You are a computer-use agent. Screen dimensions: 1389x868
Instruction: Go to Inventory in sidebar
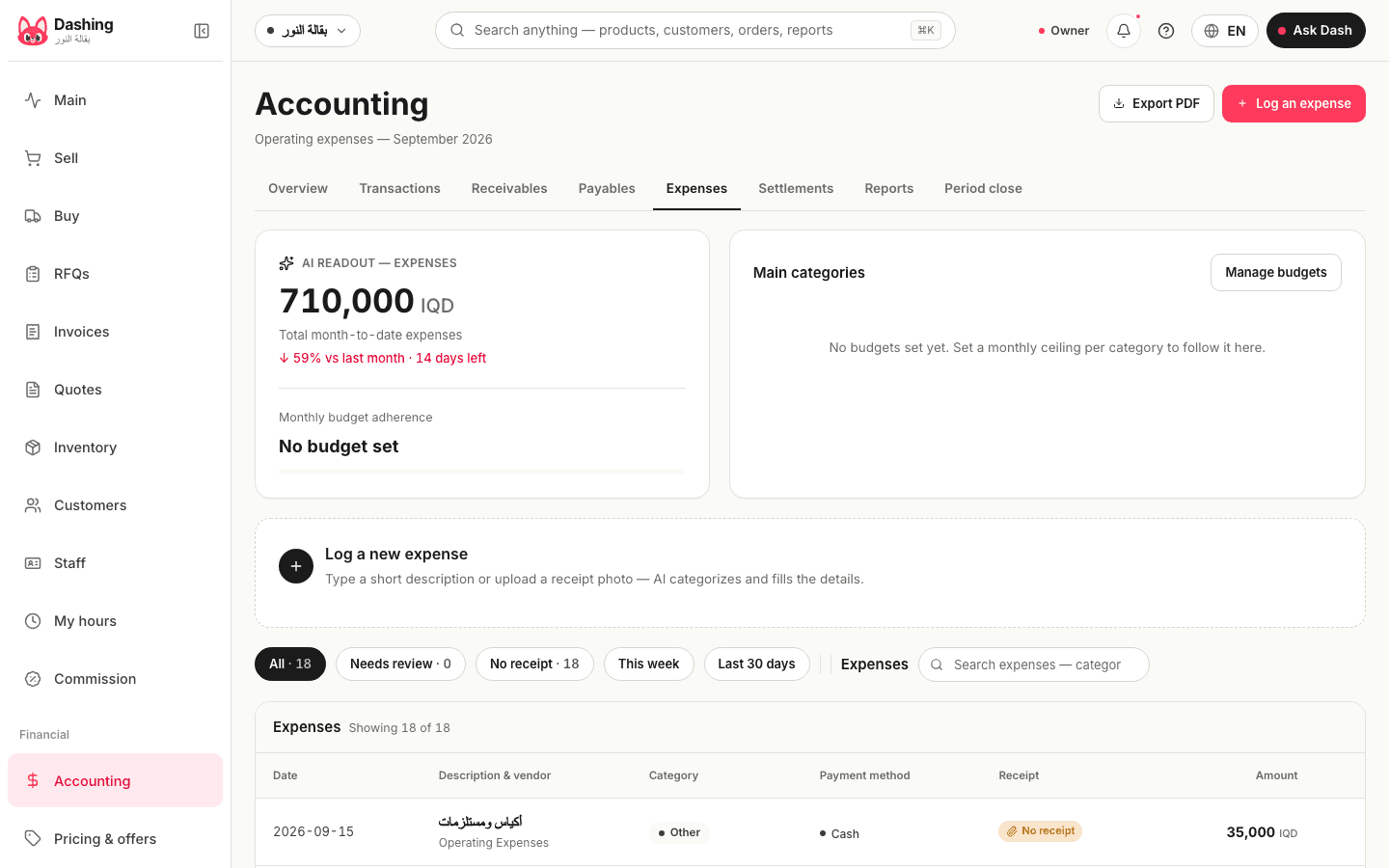pos(115,448)
